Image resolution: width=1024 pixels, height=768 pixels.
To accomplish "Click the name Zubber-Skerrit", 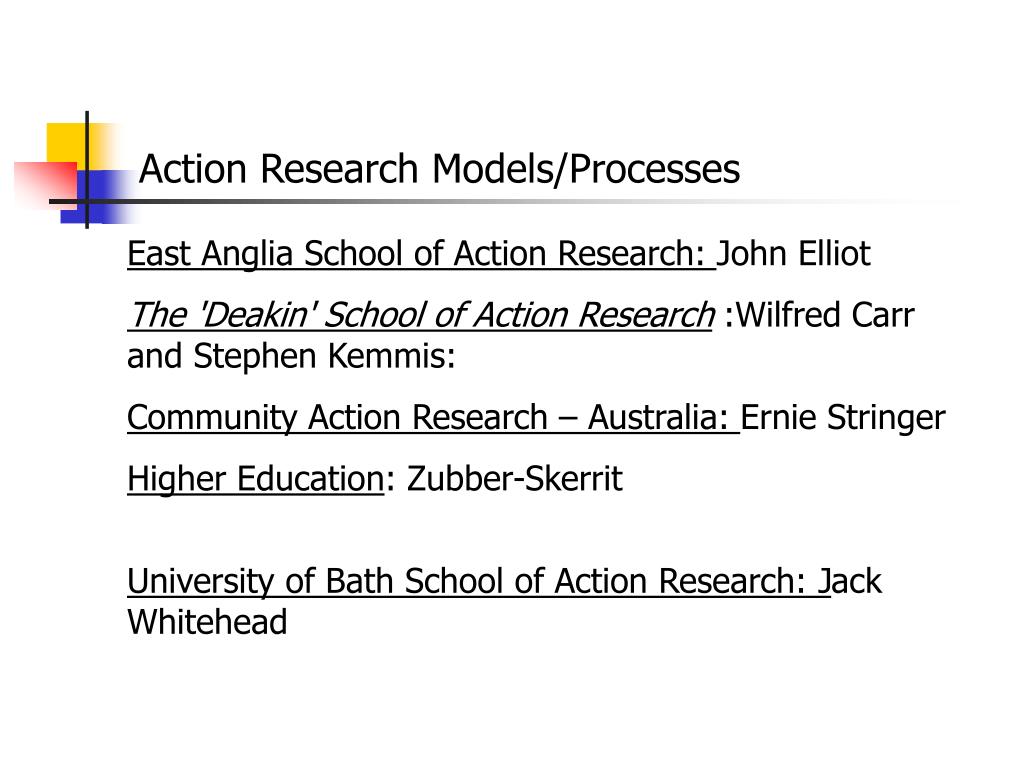I will click(x=515, y=479).
